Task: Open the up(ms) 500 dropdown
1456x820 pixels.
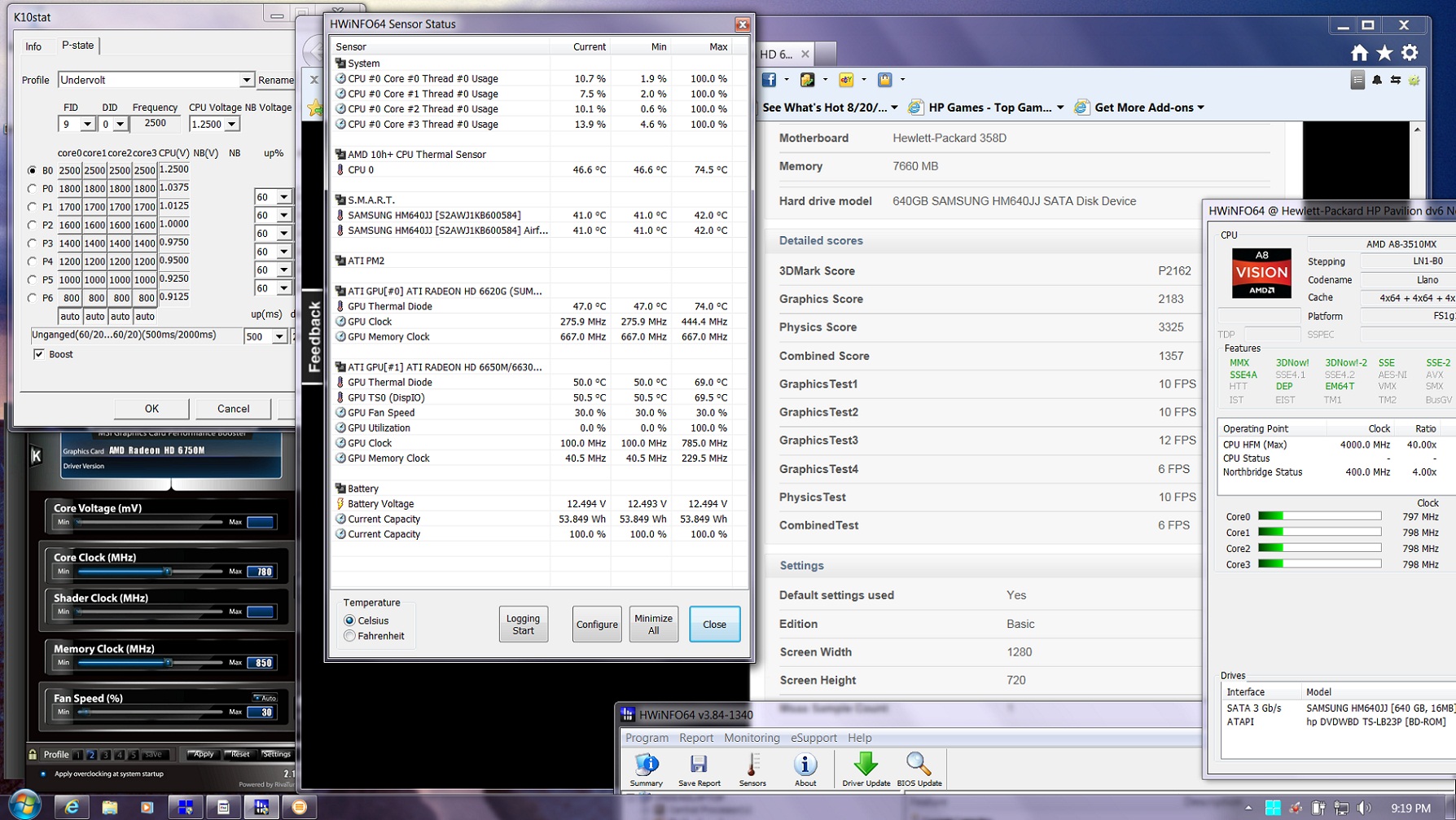Action: 278,336
